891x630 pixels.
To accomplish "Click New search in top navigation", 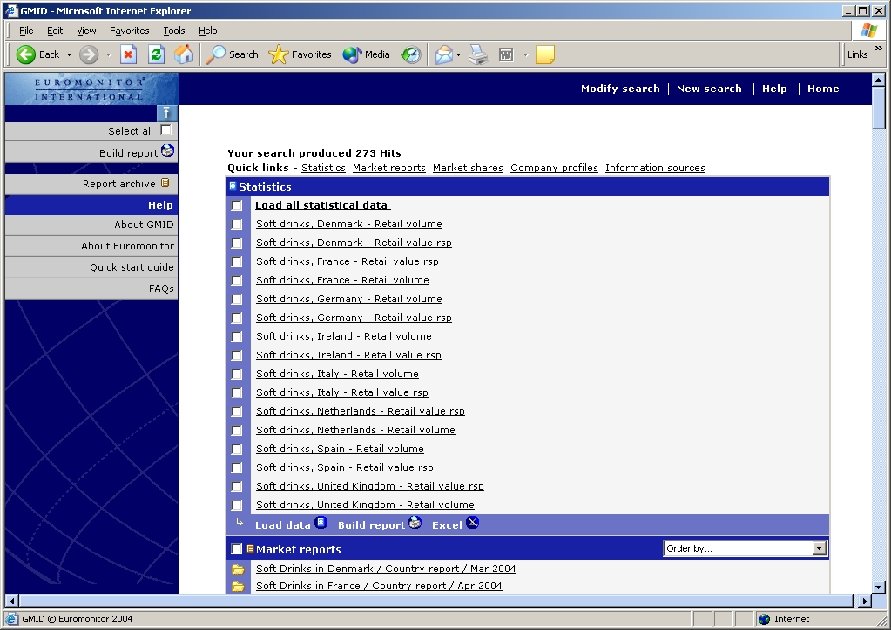I will click(709, 89).
